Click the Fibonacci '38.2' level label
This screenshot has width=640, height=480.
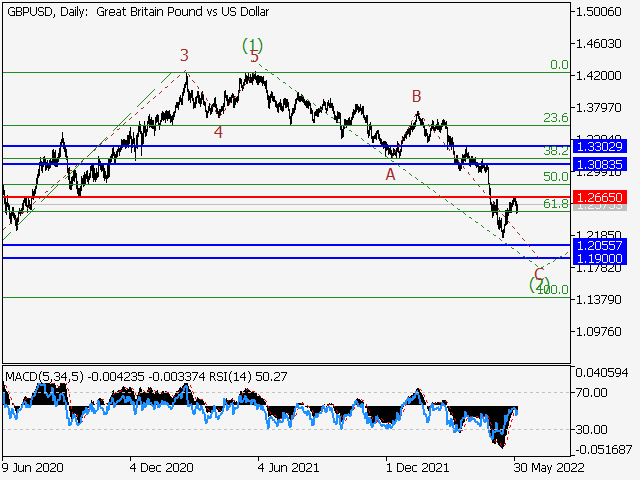tap(556, 151)
